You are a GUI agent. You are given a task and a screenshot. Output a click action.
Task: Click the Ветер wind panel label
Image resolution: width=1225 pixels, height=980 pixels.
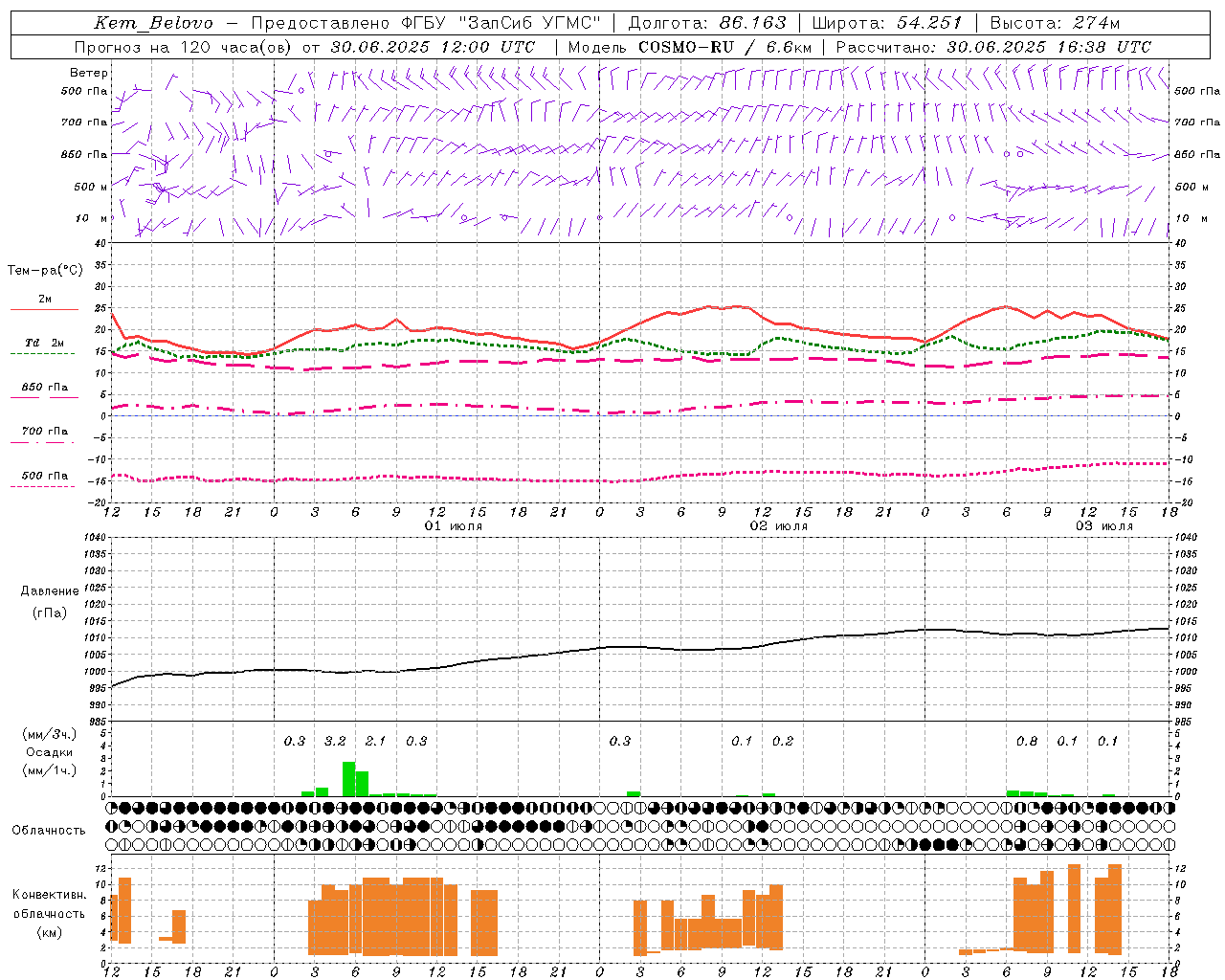[x=89, y=73]
